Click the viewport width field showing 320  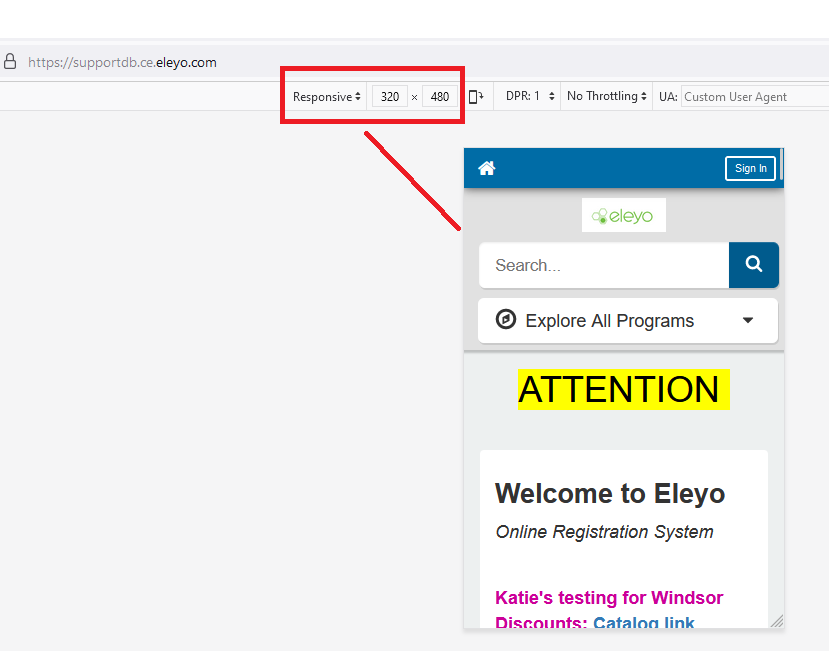(390, 97)
